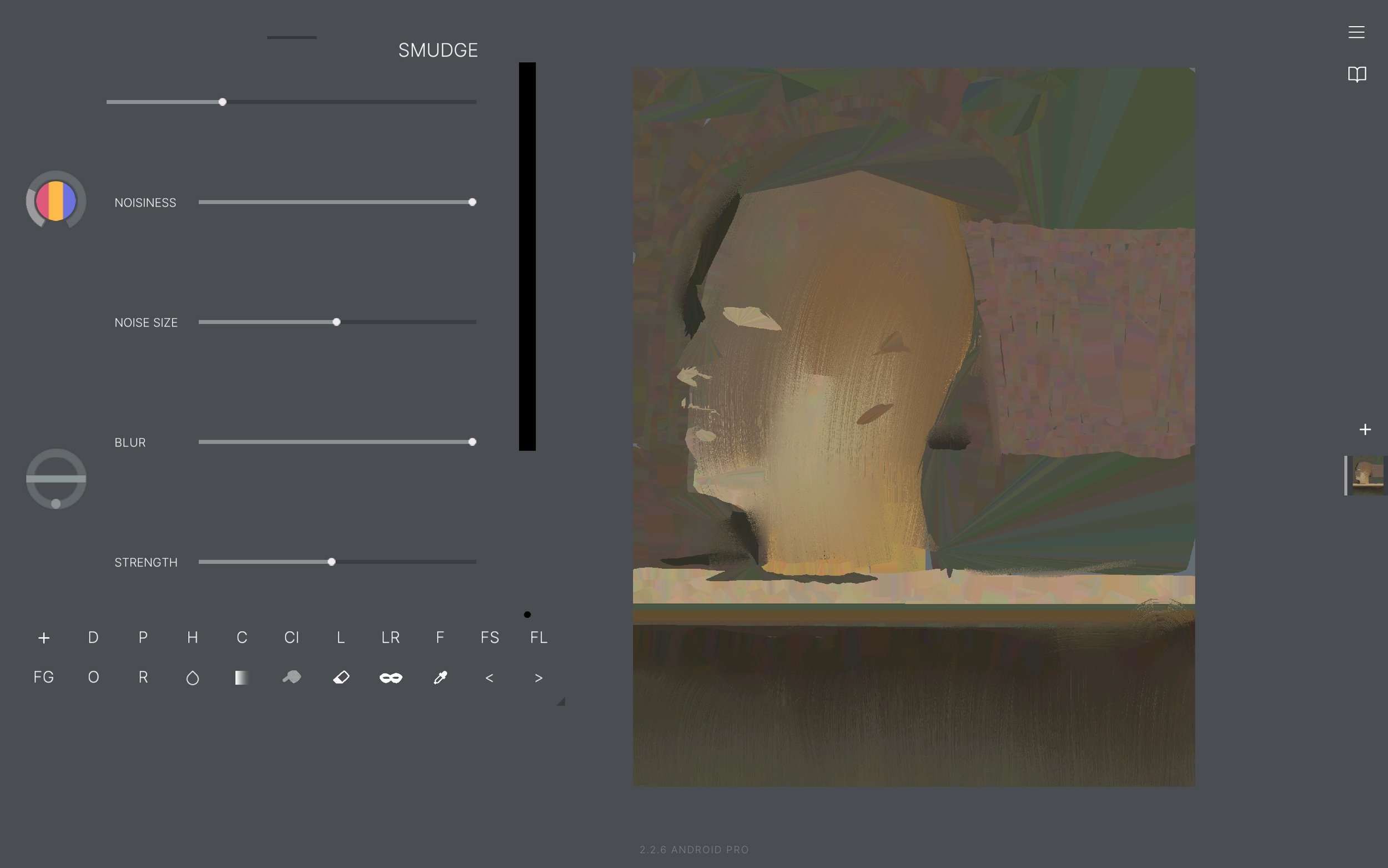Open the mask tool

pyautogui.click(x=390, y=678)
